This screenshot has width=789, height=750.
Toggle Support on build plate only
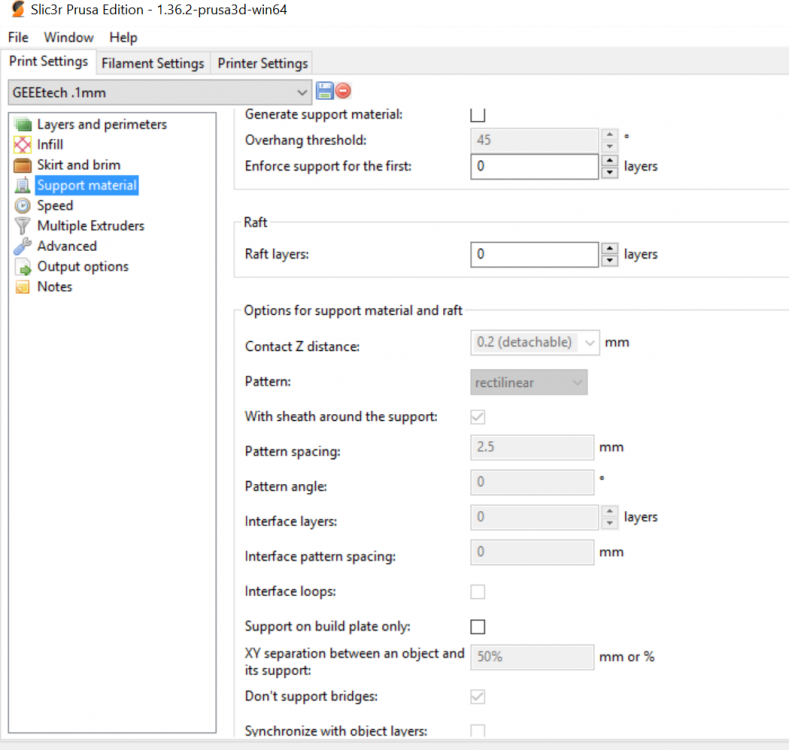tap(478, 627)
